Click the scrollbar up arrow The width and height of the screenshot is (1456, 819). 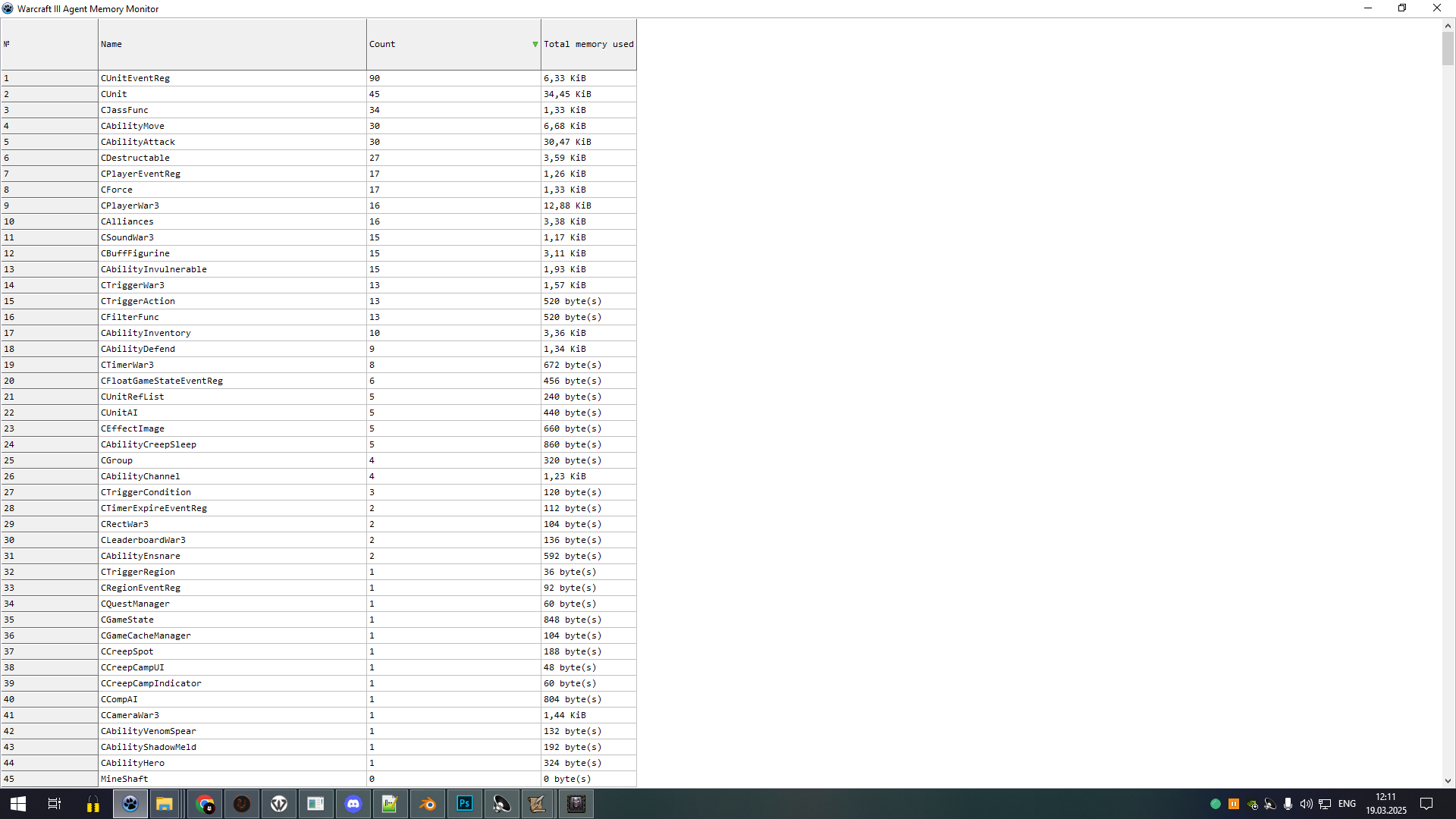1448,26
